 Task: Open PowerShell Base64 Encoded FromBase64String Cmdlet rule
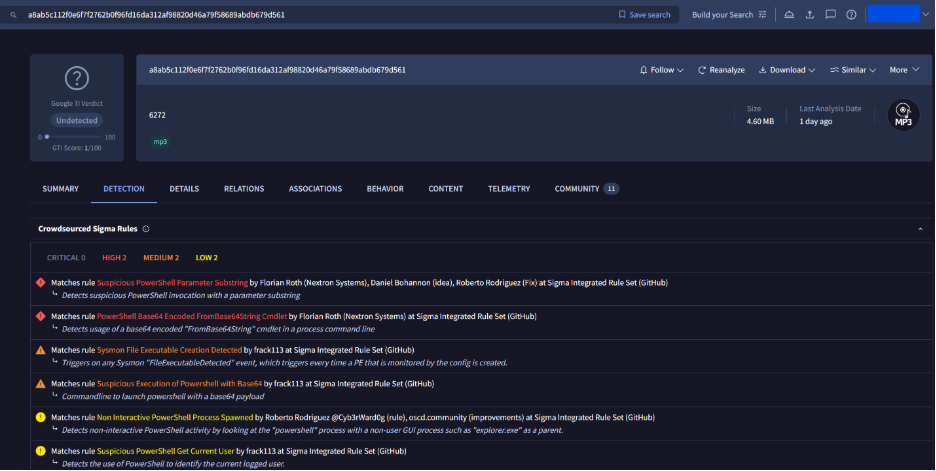click(x=192, y=316)
